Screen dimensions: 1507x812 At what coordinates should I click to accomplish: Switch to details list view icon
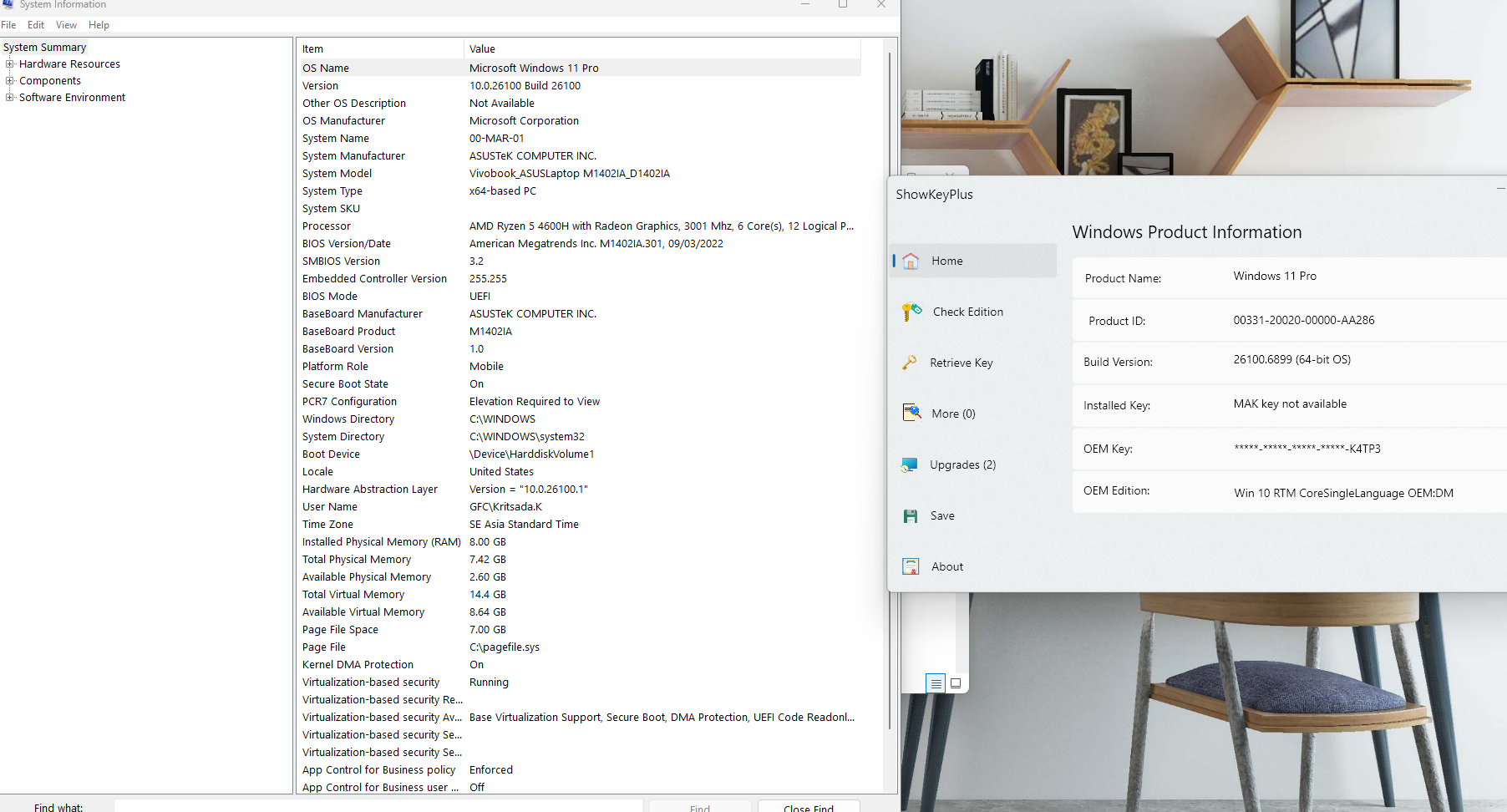click(x=936, y=683)
